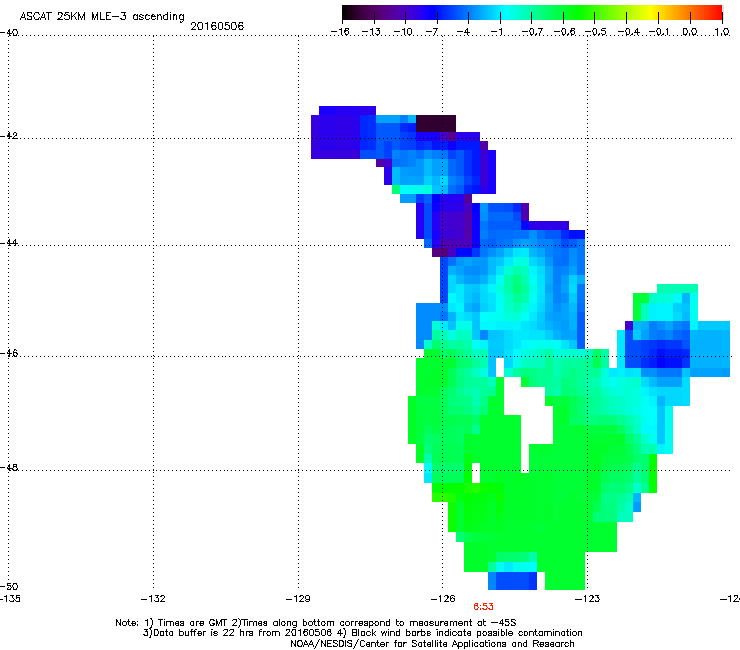This screenshot has width=740, height=650.
Task: Click the colorbar tick label -0.7
Action: click(x=532, y=32)
